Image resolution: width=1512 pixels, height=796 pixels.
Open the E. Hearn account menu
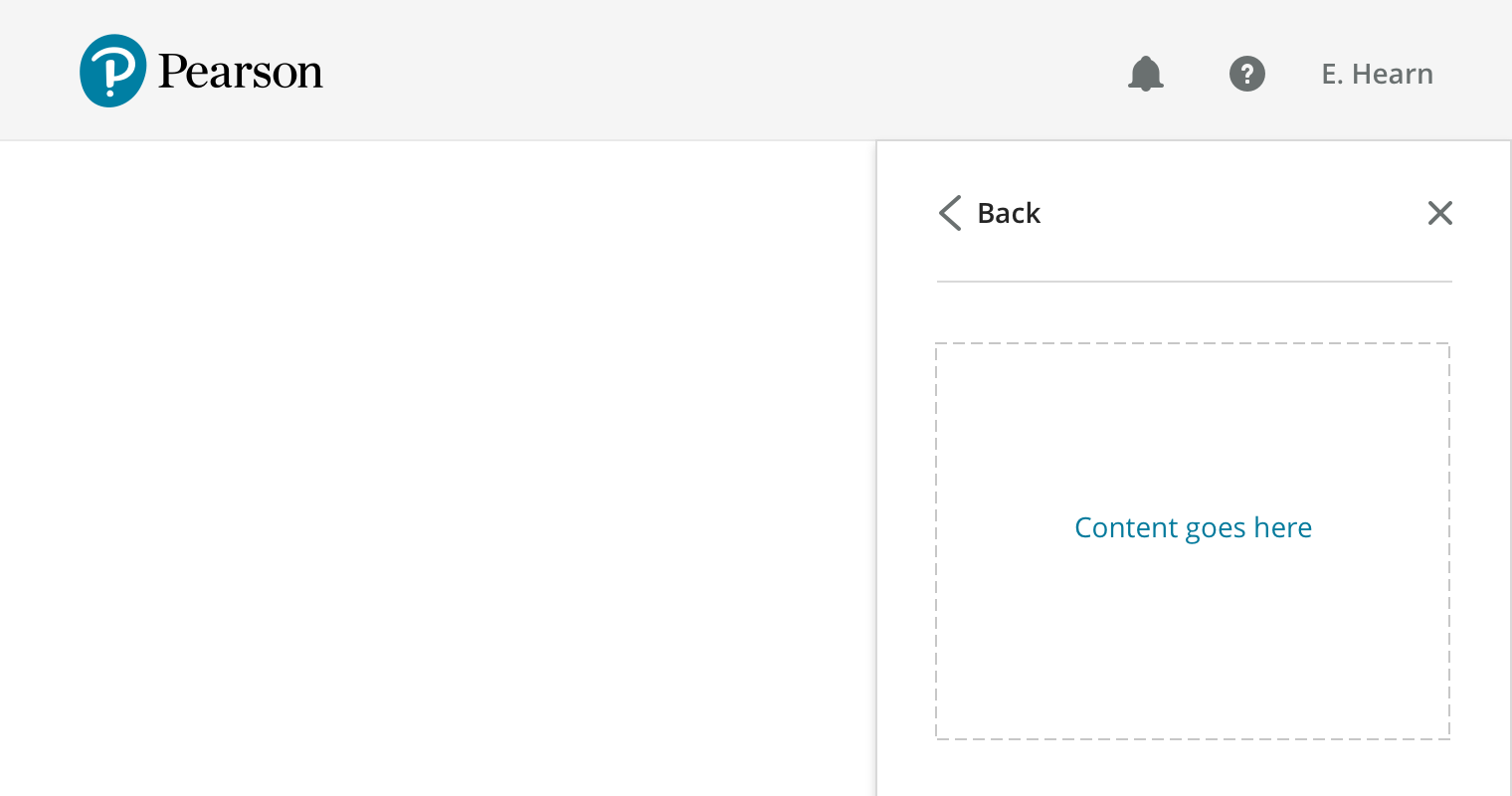(x=1377, y=74)
